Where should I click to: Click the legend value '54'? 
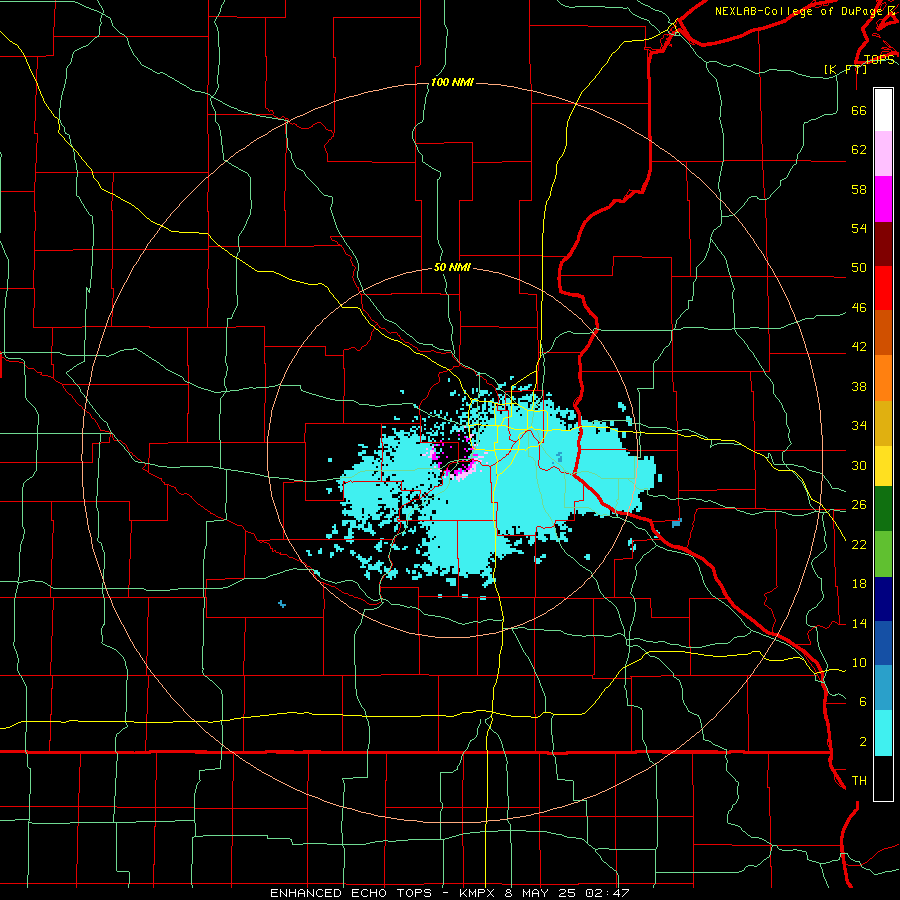click(859, 228)
